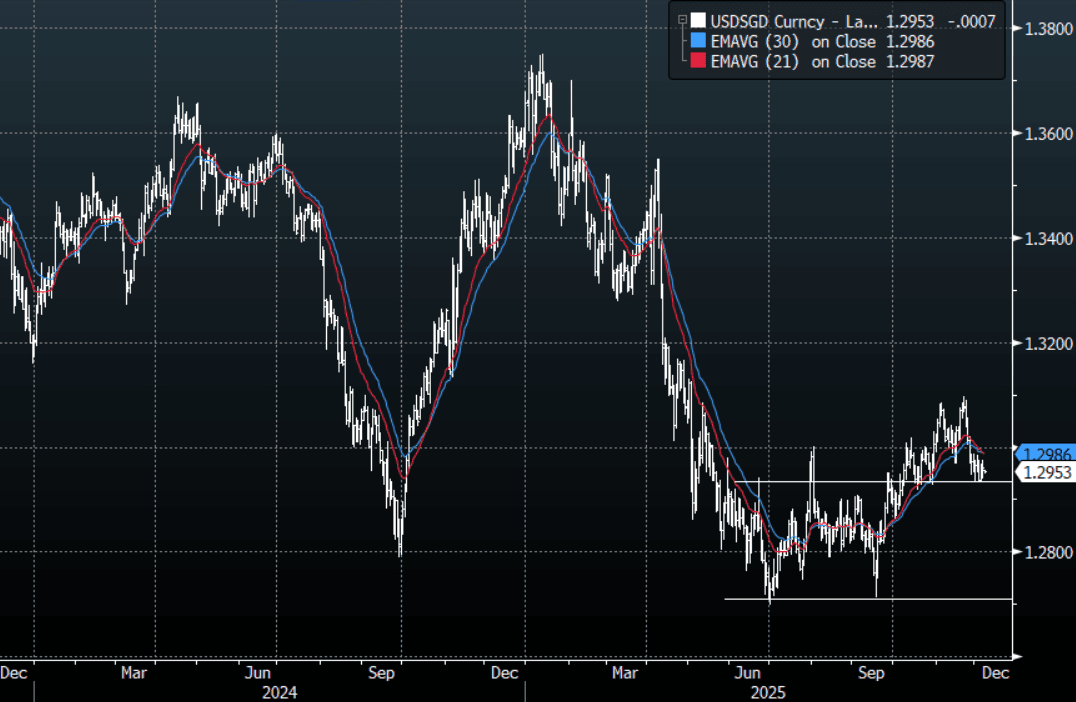Collapse the USDSGD legend tree
This screenshot has width=1076, height=702.
(682, 21)
